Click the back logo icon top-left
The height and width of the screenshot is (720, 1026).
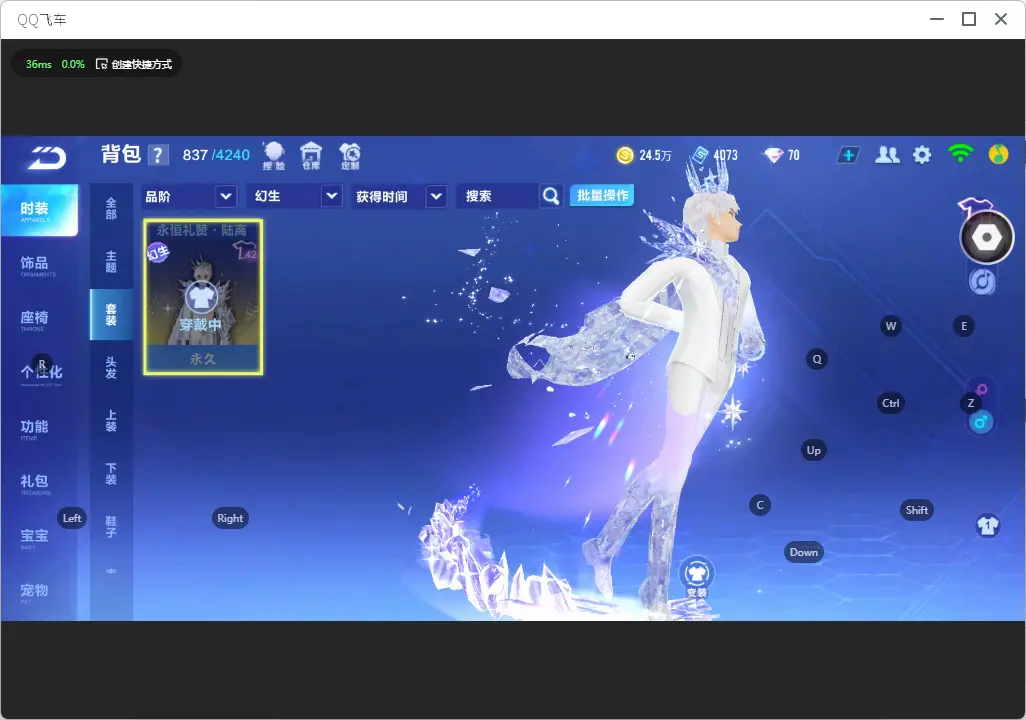point(47,157)
